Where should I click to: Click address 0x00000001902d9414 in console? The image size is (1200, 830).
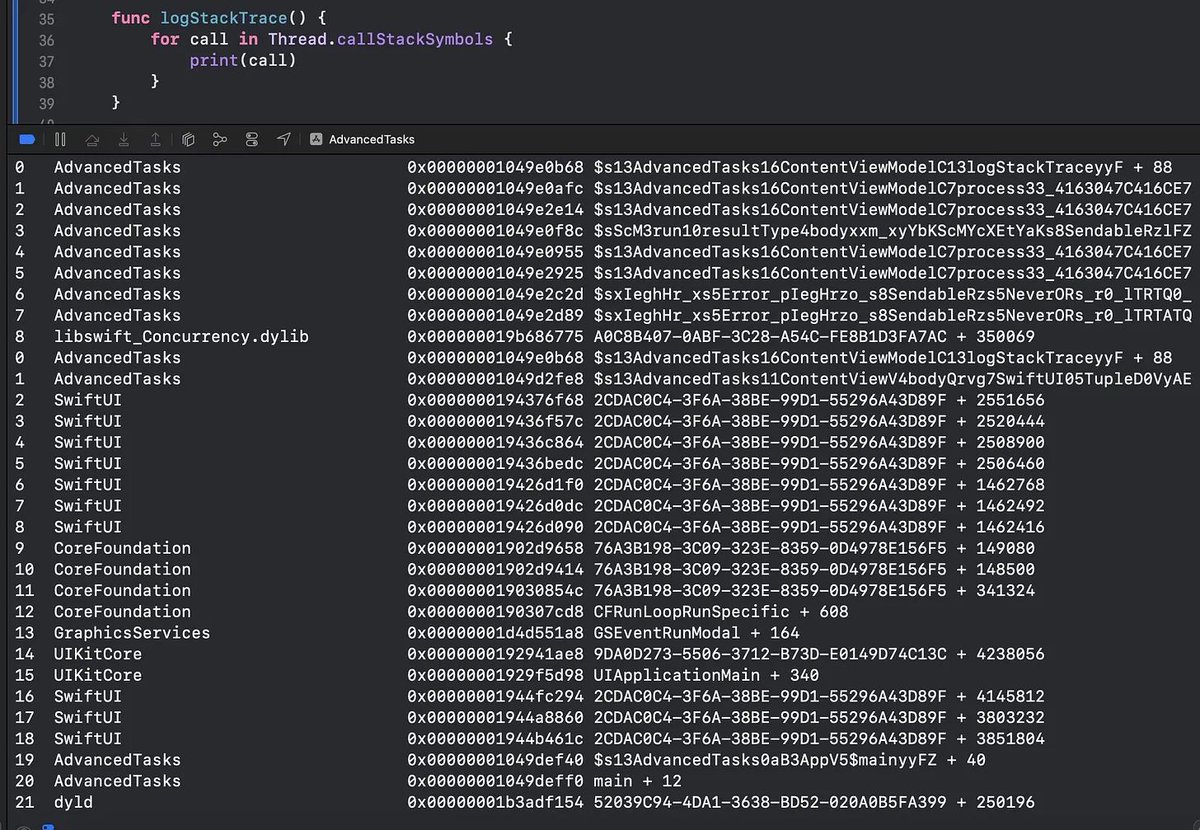point(496,569)
